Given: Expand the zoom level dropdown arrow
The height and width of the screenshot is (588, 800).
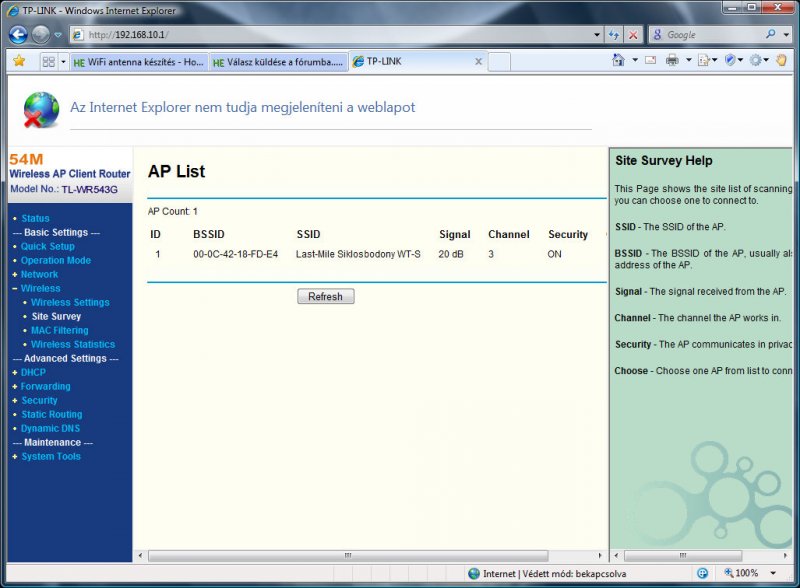Looking at the screenshot, I should [773, 574].
